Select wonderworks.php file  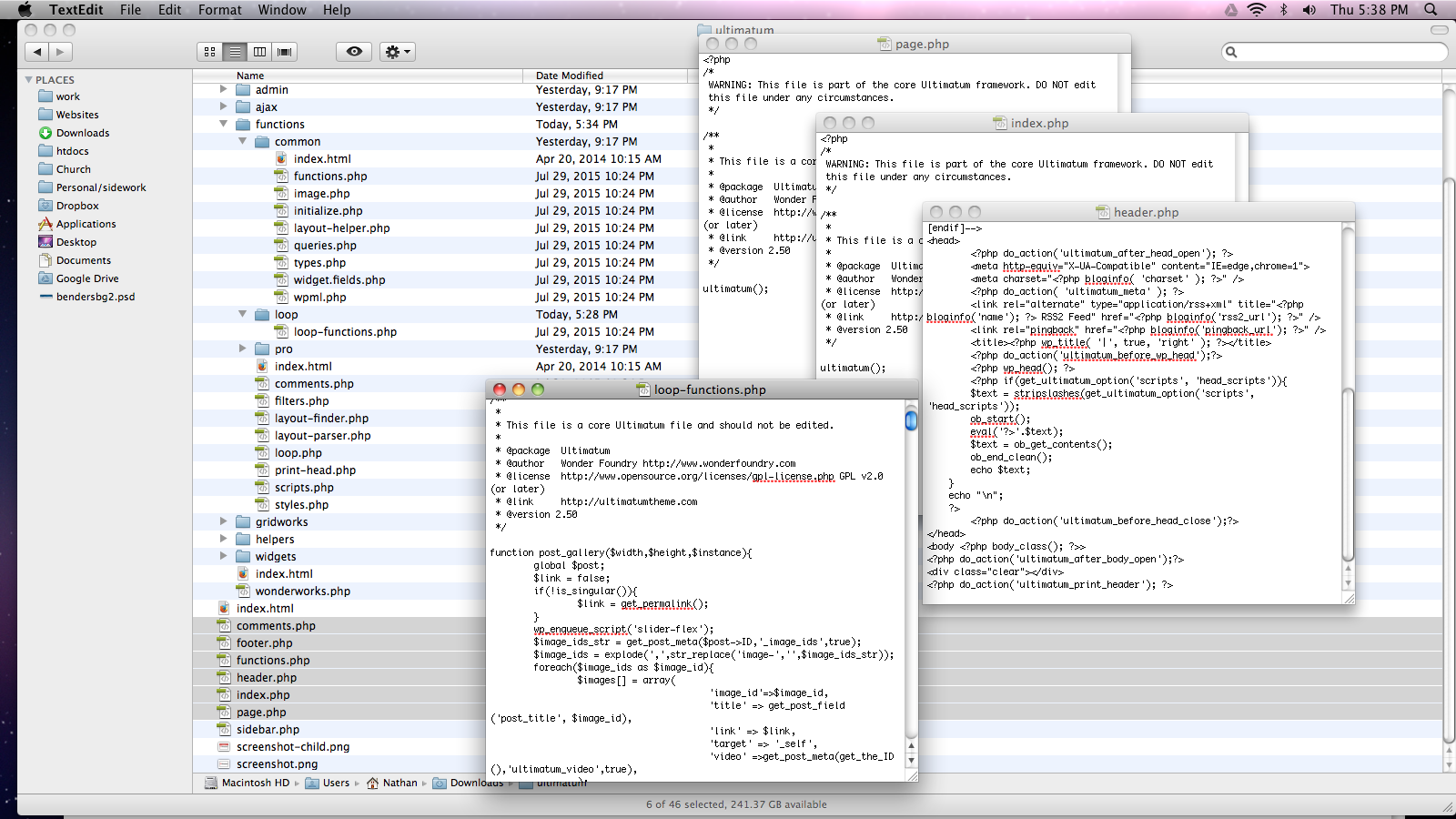coord(303,591)
